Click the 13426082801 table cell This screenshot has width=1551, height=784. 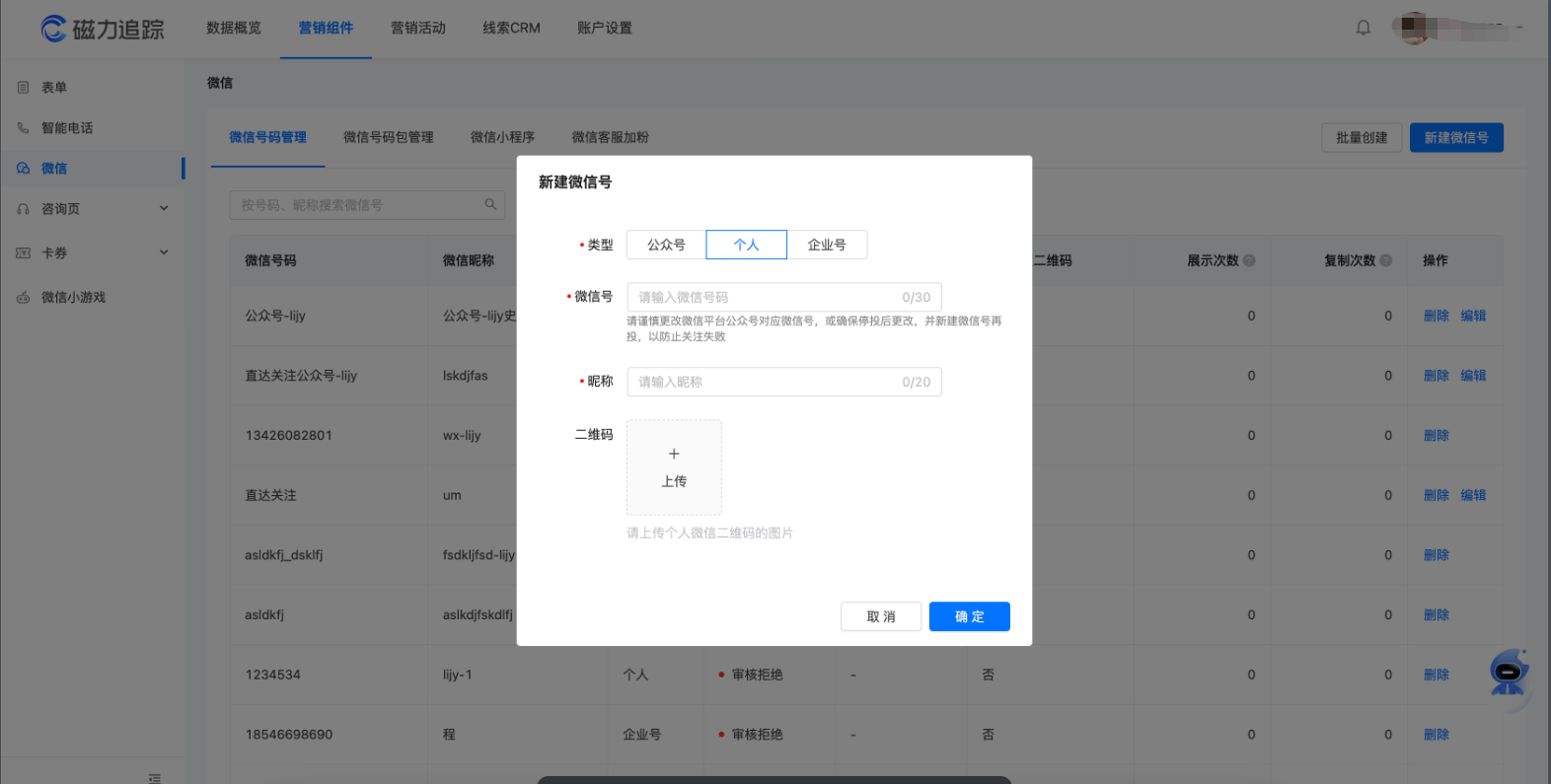[288, 435]
